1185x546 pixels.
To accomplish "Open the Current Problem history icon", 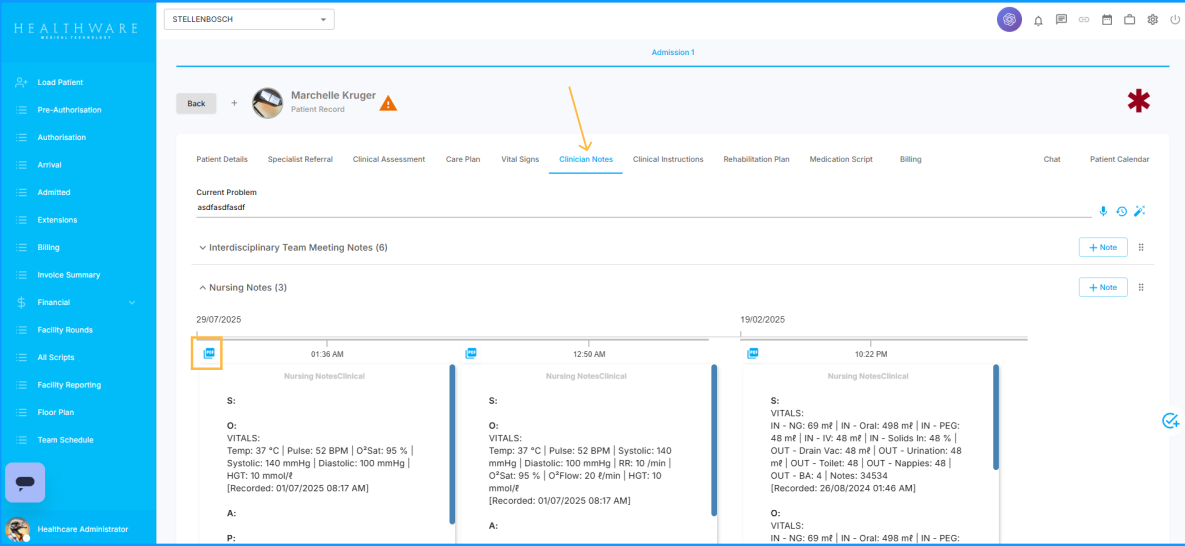I will pyautogui.click(x=1121, y=211).
